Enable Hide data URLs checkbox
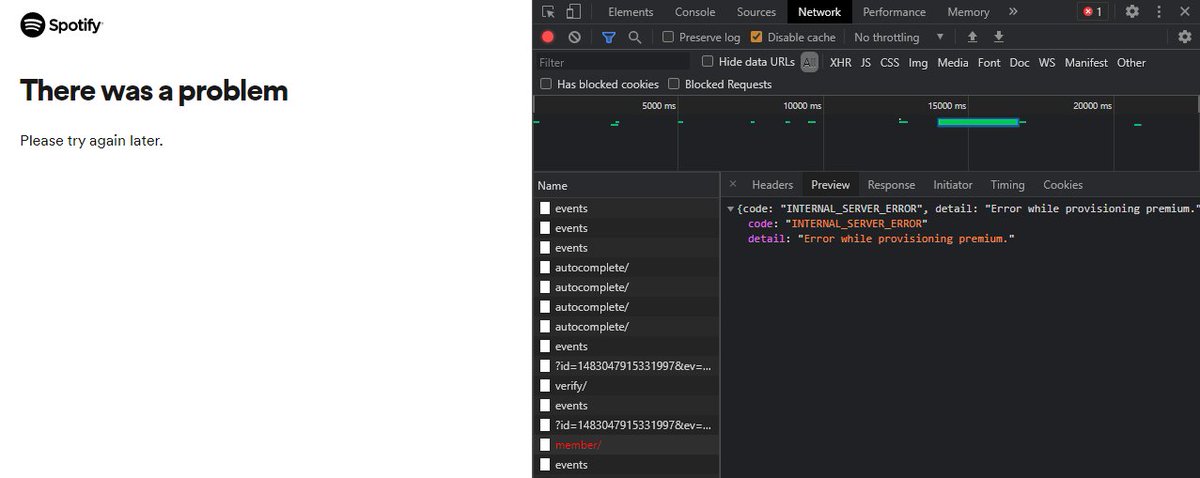 point(708,61)
